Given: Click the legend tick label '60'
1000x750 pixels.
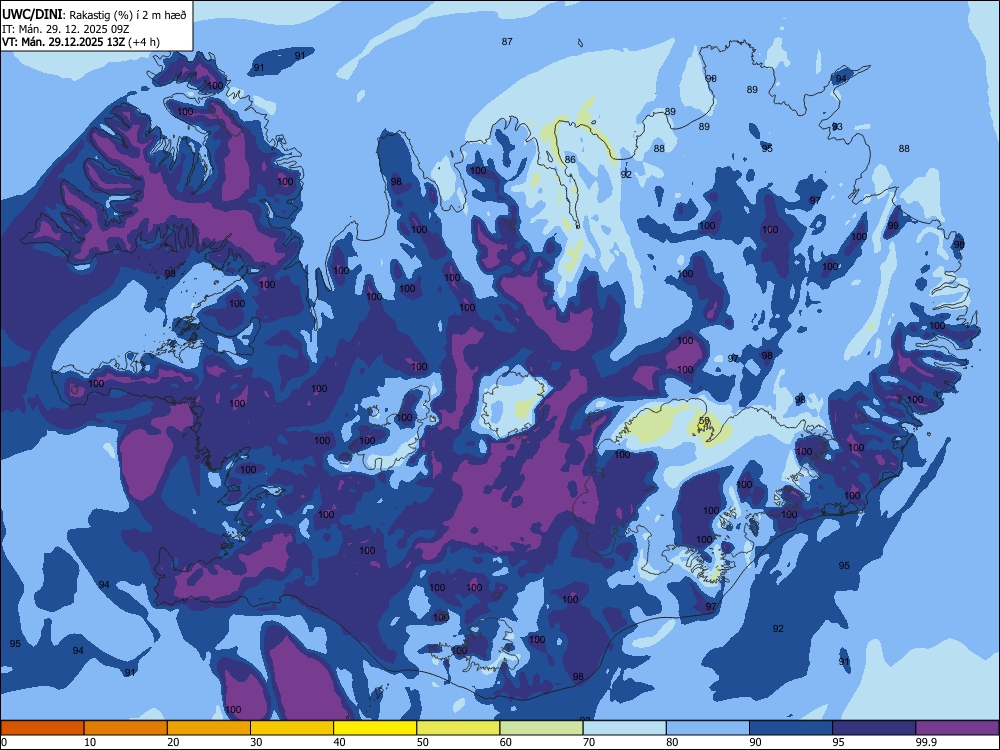Looking at the screenshot, I should [506, 742].
